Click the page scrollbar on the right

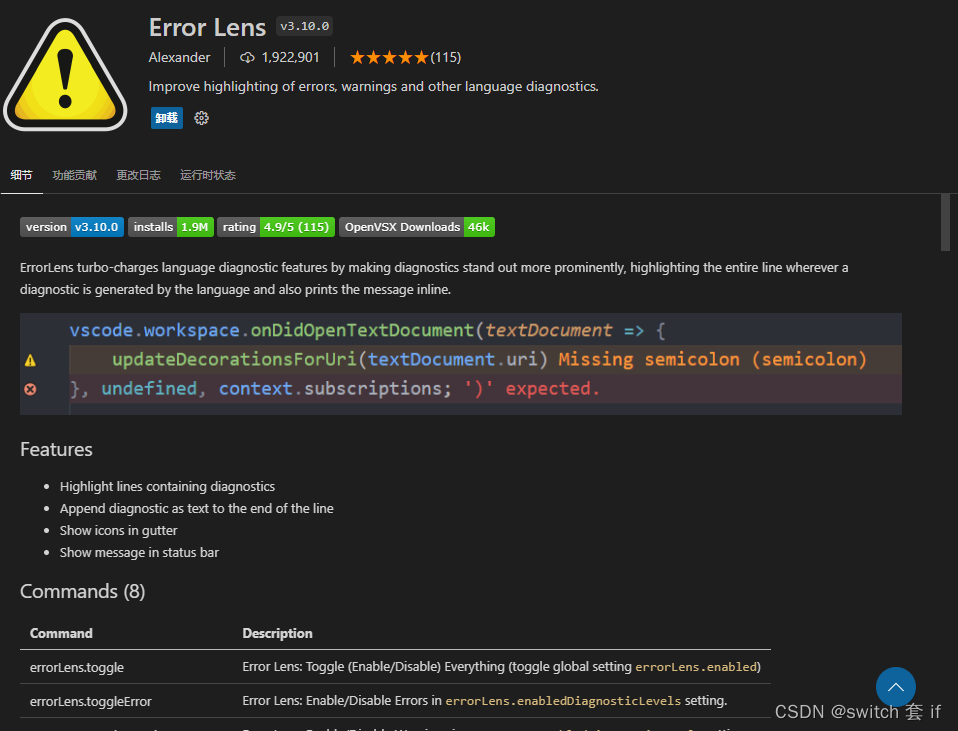(x=944, y=222)
